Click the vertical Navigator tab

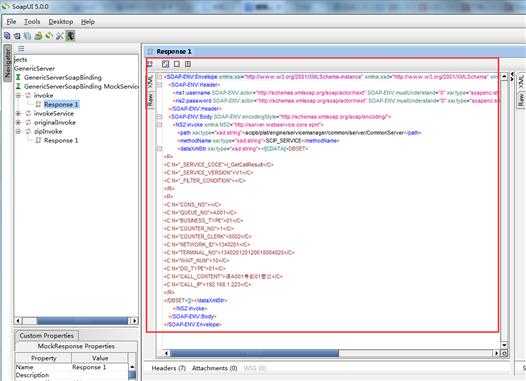point(7,63)
